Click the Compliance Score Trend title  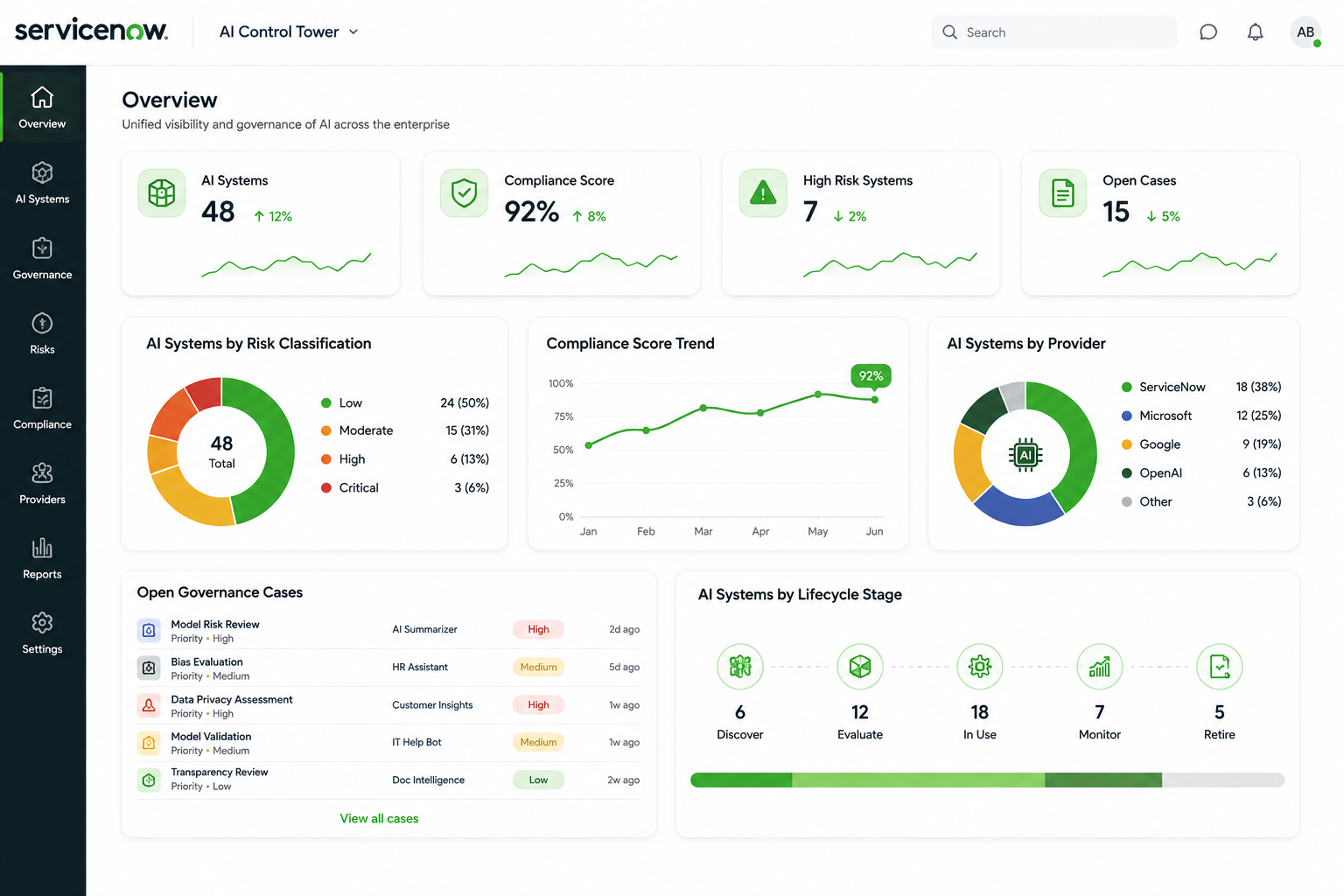(630, 344)
